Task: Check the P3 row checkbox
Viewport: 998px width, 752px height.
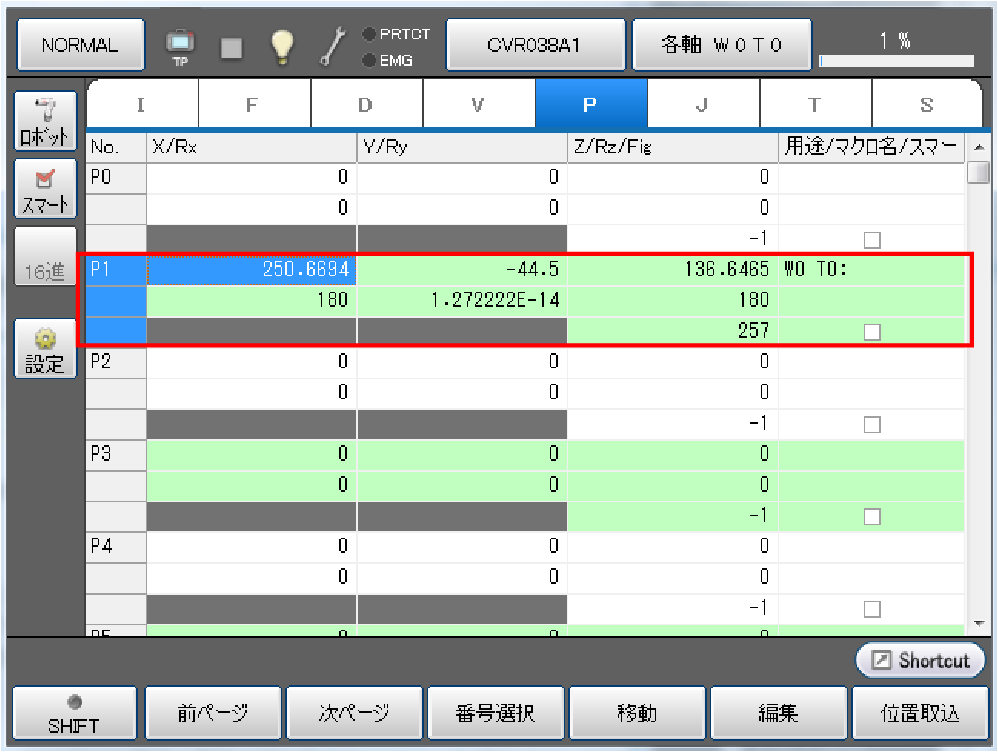Action: [x=872, y=517]
